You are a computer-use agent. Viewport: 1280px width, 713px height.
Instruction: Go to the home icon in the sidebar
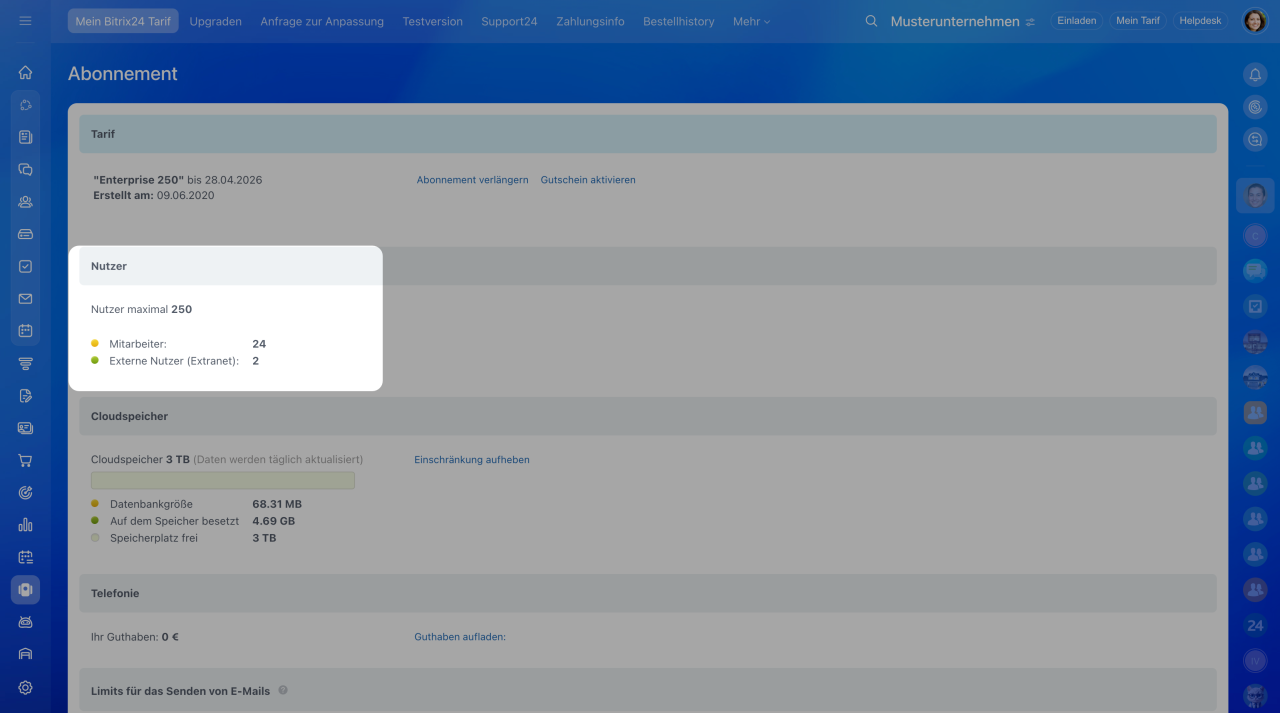(x=25, y=72)
